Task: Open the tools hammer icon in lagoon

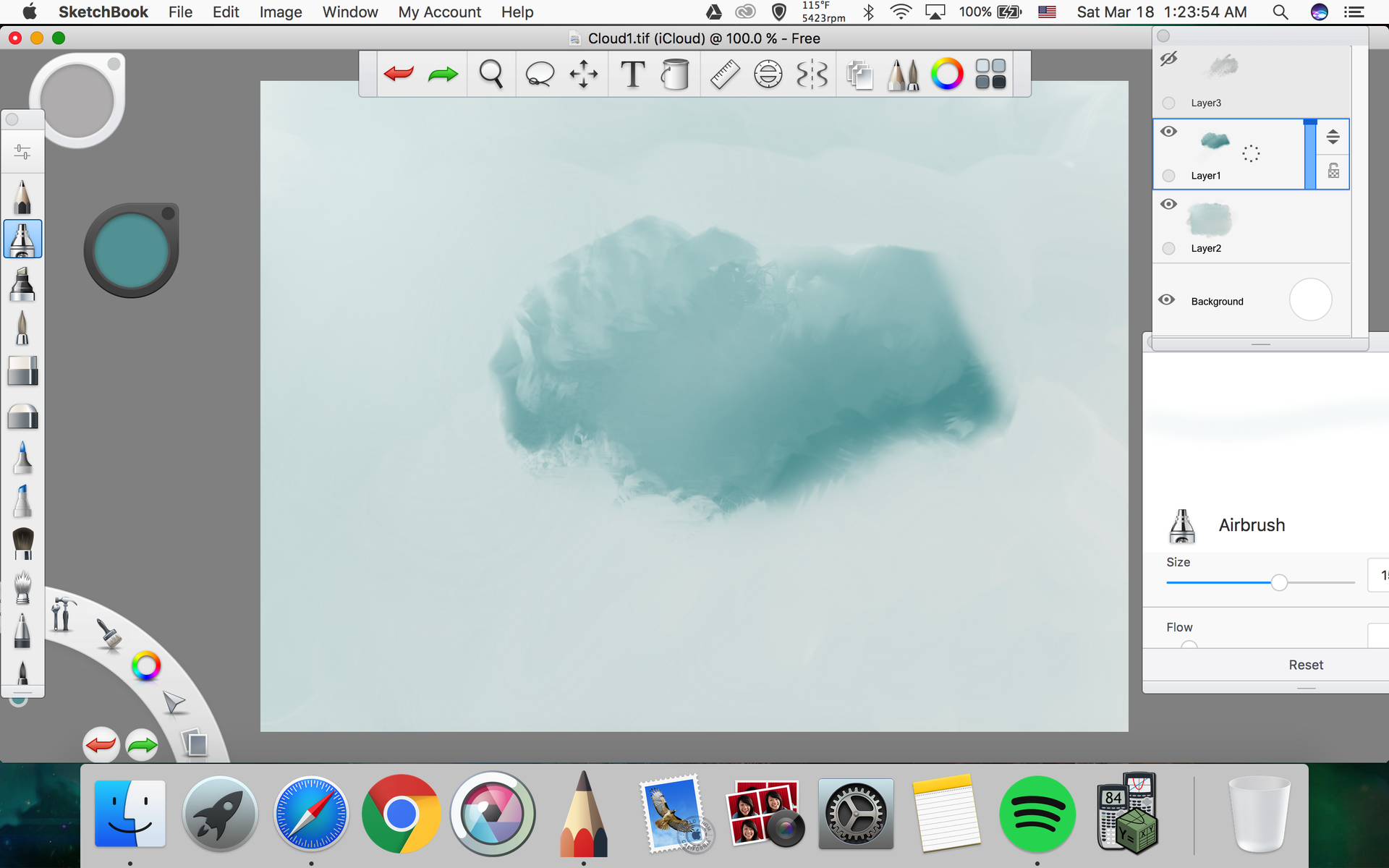Action: (63, 613)
